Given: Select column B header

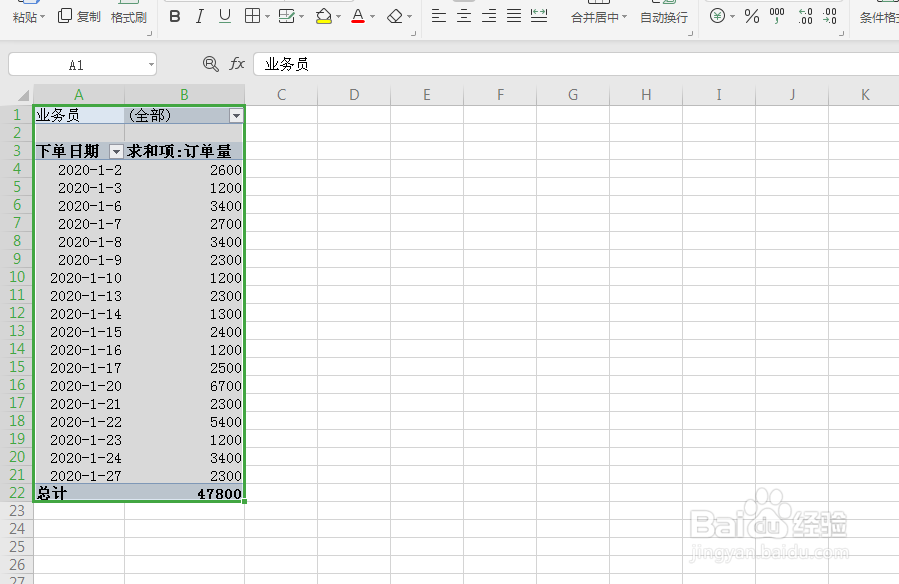Looking at the screenshot, I should pyautogui.click(x=185, y=95).
